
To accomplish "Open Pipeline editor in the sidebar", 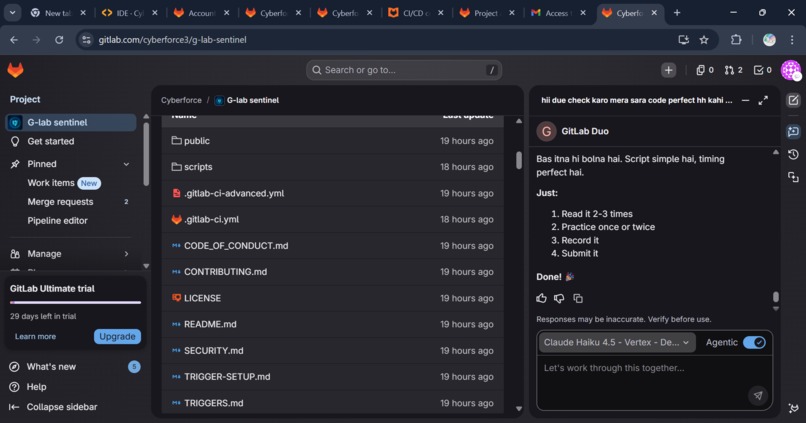I will point(71,220).
